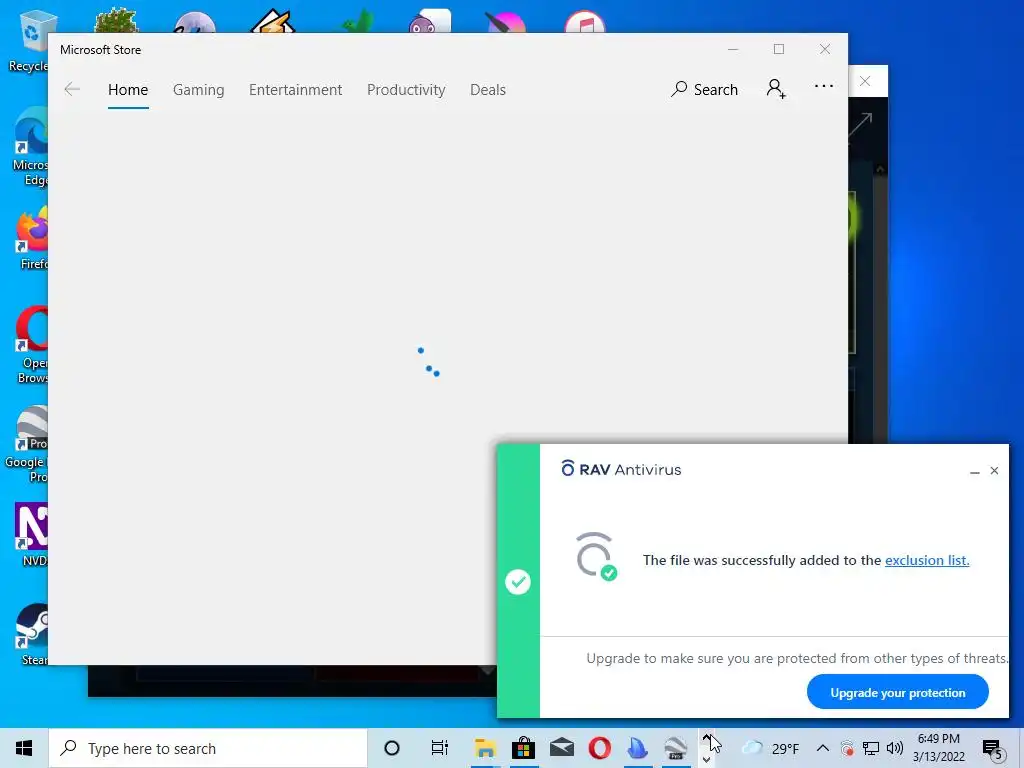This screenshot has width=1024, height=768.
Task: Open the weather widget showing 29°F
Action: 771,748
